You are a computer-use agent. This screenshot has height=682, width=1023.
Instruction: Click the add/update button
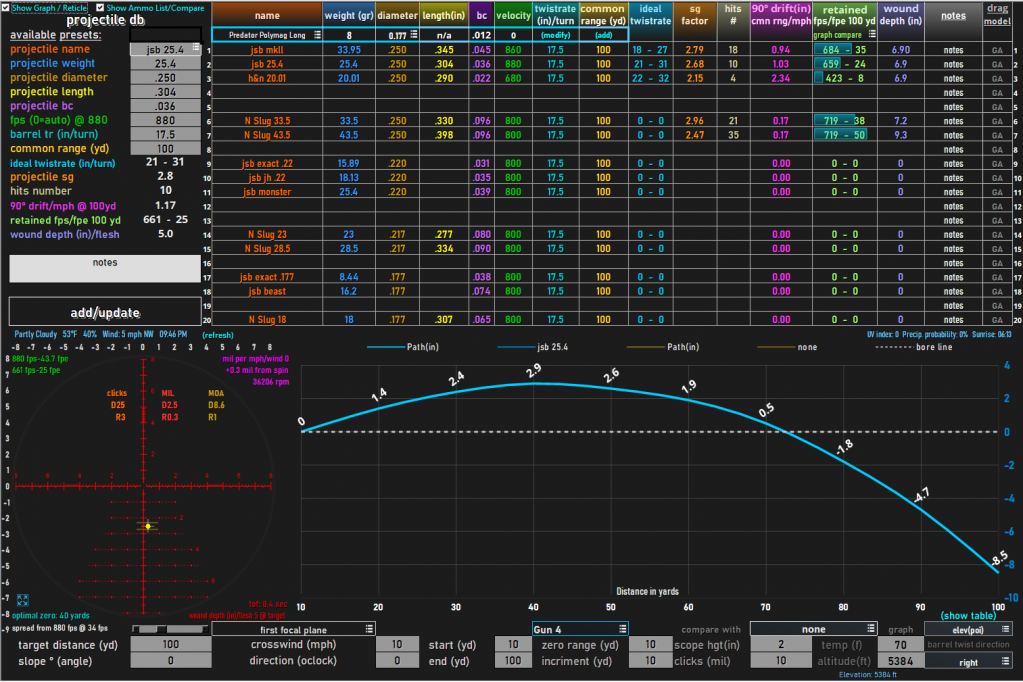click(x=105, y=313)
